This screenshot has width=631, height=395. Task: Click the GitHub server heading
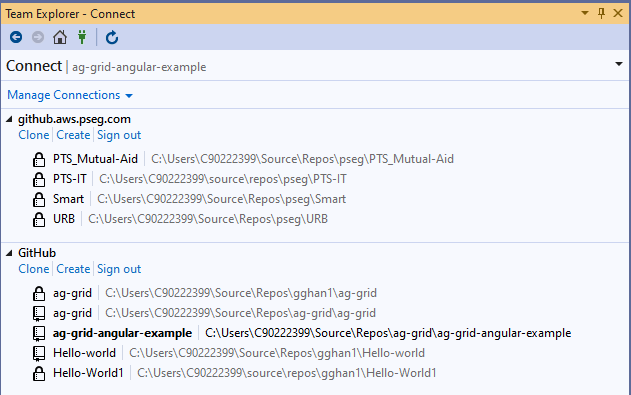(37, 253)
